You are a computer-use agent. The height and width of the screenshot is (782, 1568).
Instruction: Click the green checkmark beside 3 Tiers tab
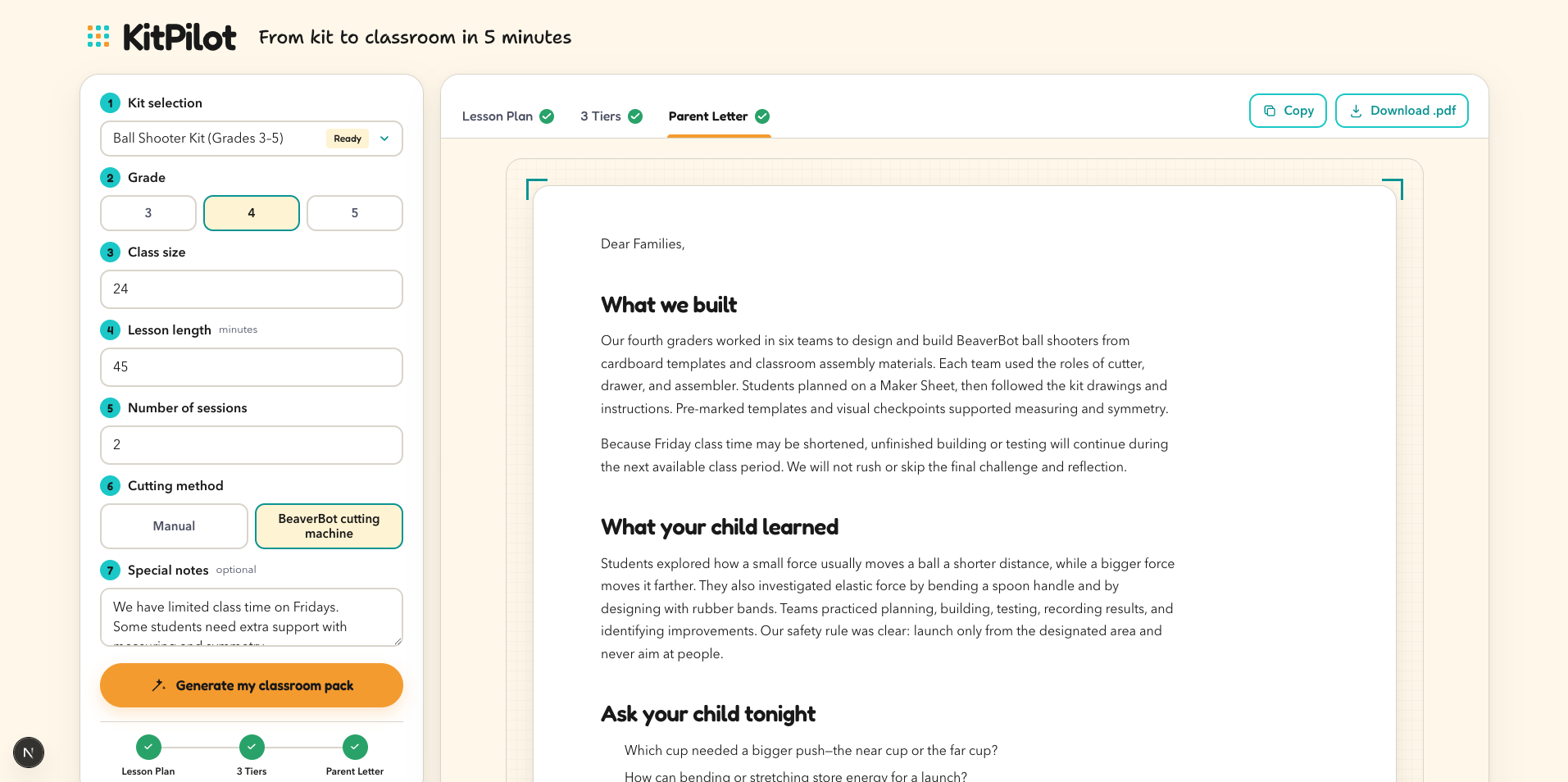[635, 116]
